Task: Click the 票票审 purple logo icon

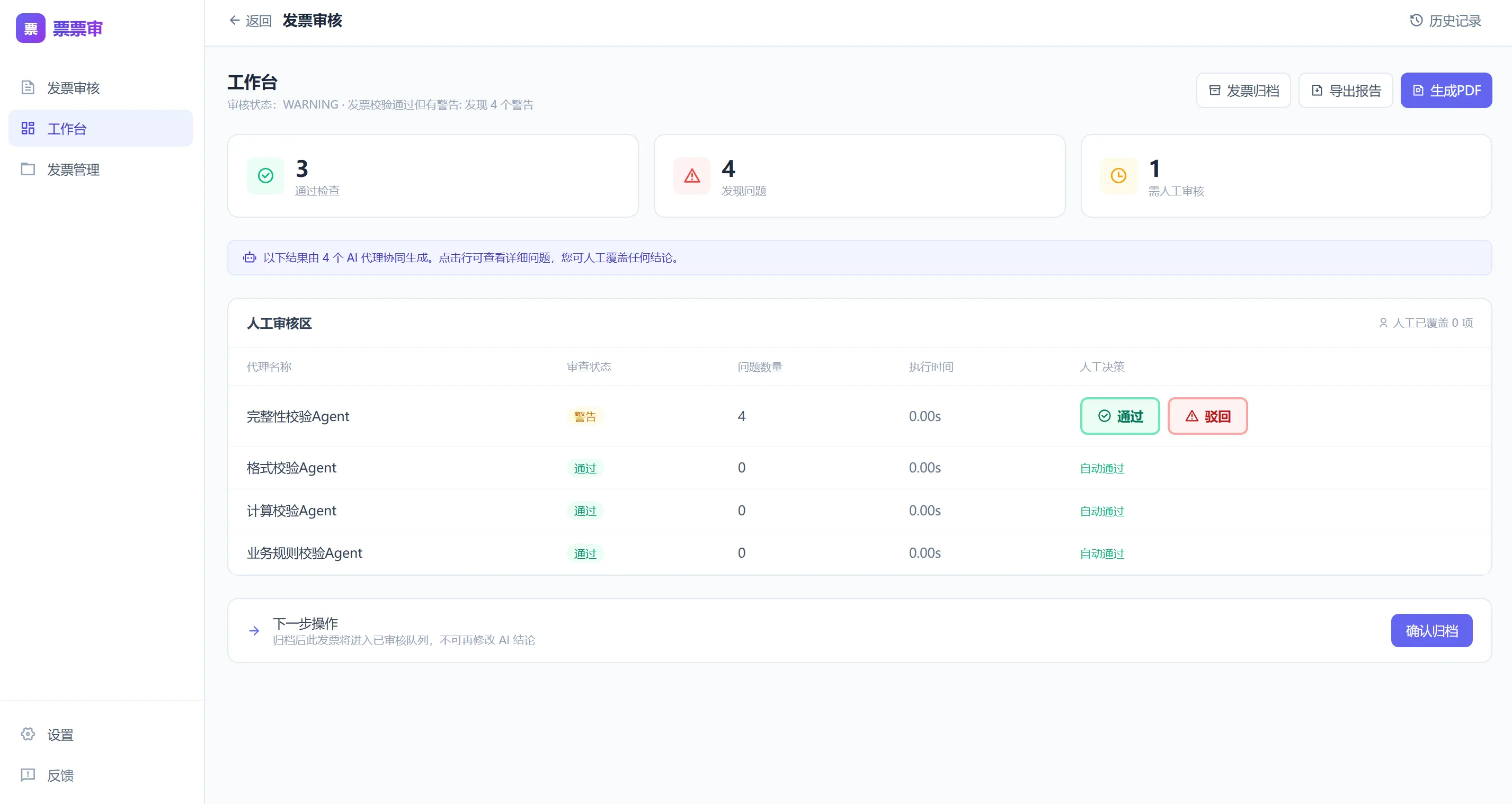Action: tap(31, 28)
